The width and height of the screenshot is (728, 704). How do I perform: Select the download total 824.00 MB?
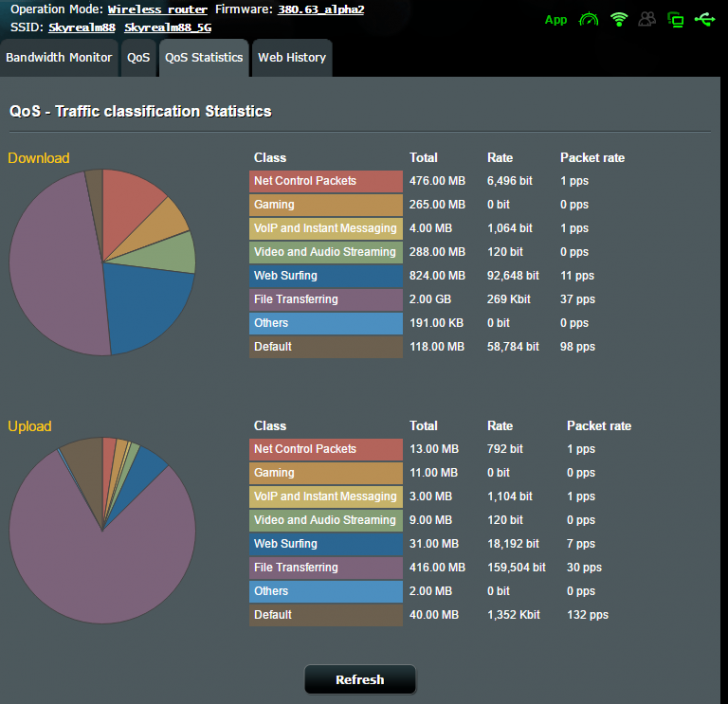(x=437, y=276)
